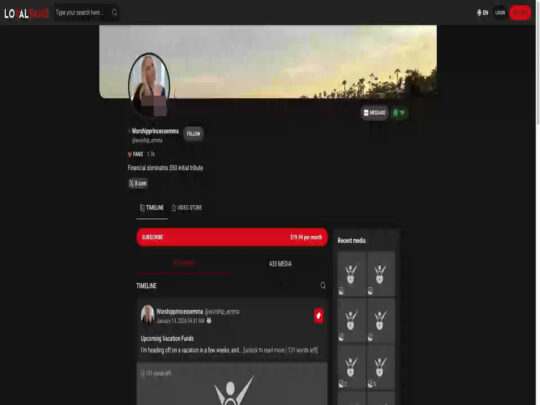Send a tip with green Tip button
540x405 pixels.
[399, 113]
